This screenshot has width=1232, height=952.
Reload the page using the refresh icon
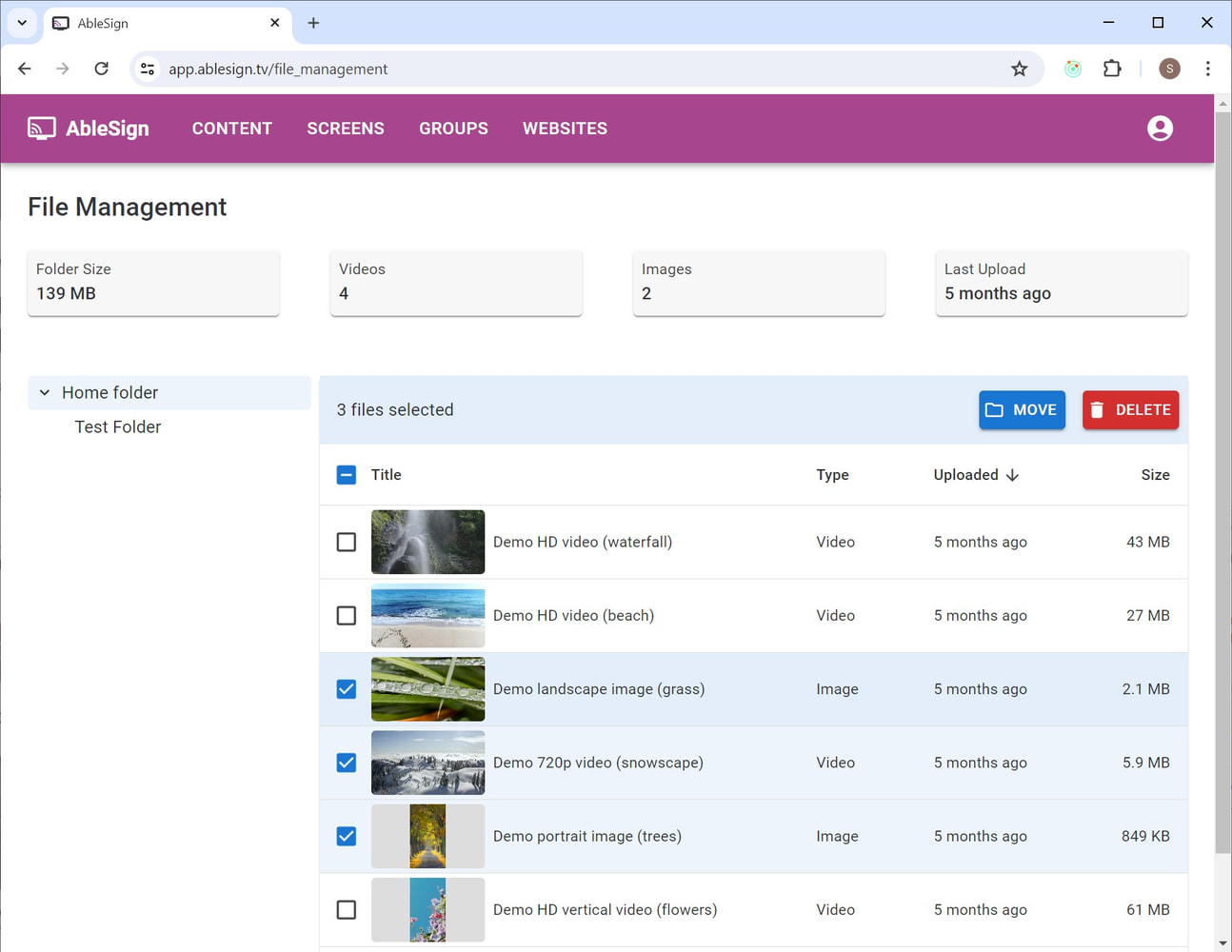pos(101,69)
